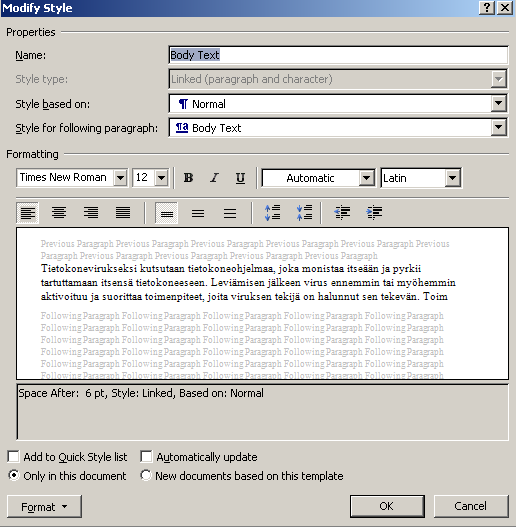This screenshot has height=527, width=516.
Task: Justify the paragraph text
Action: coord(123,213)
